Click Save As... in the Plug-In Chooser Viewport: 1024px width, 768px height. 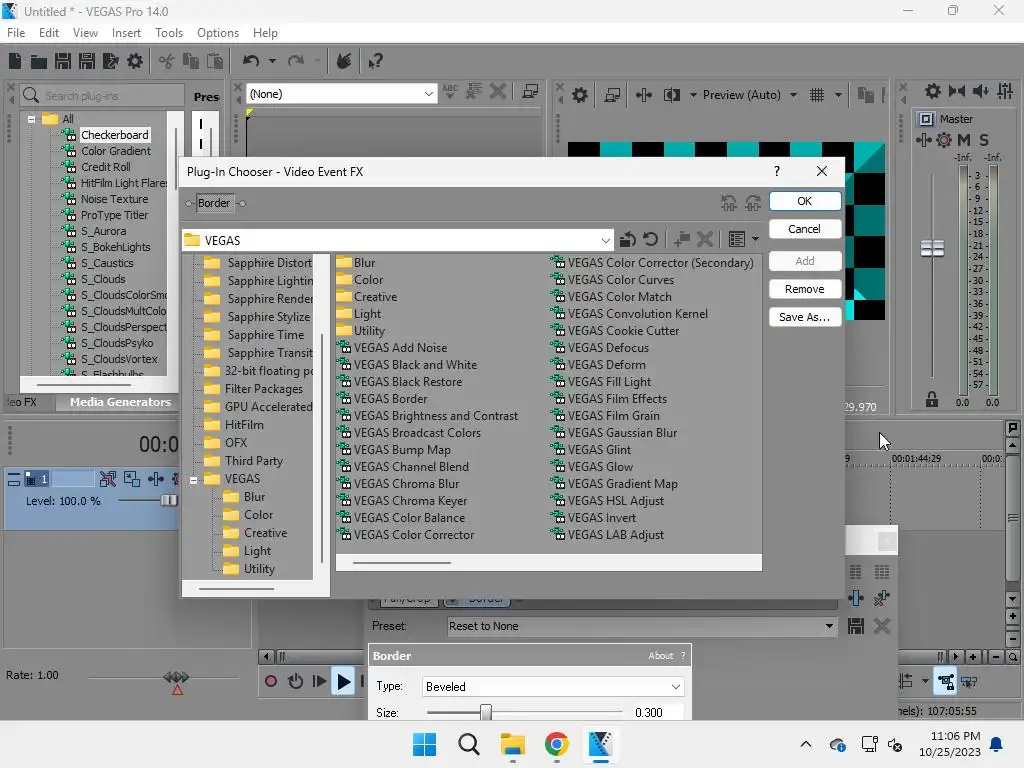pos(805,317)
